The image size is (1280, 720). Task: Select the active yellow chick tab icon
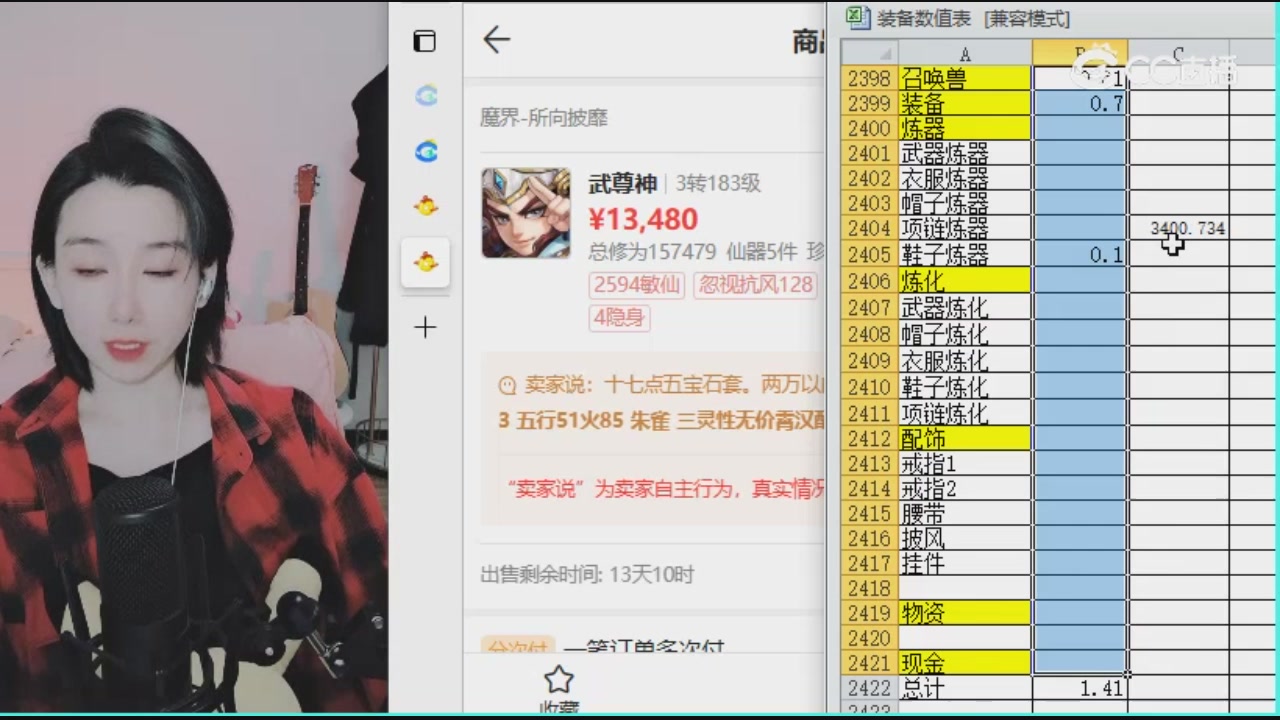[x=426, y=262]
